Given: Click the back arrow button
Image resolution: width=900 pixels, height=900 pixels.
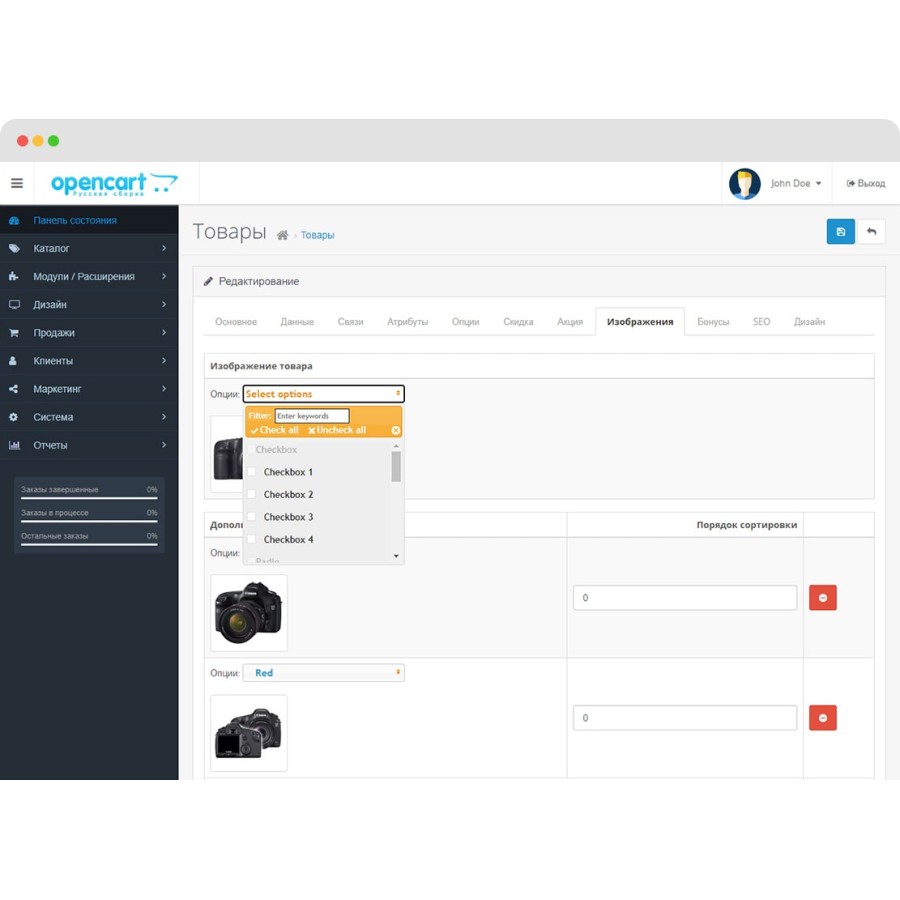Looking at the screenshot, I should [x=871, y=231].
